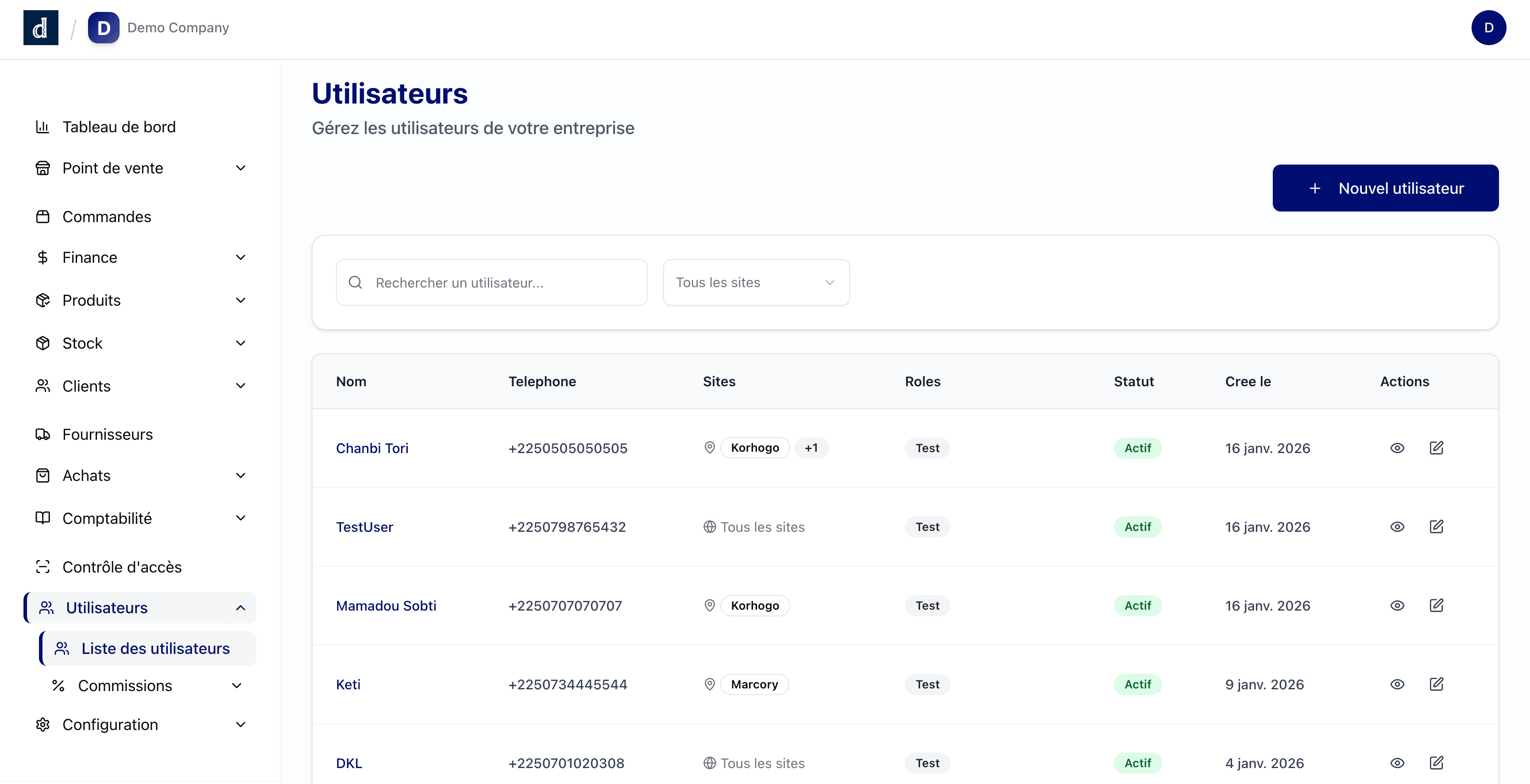Open edit icon for TestUser row

[1437, 527]
